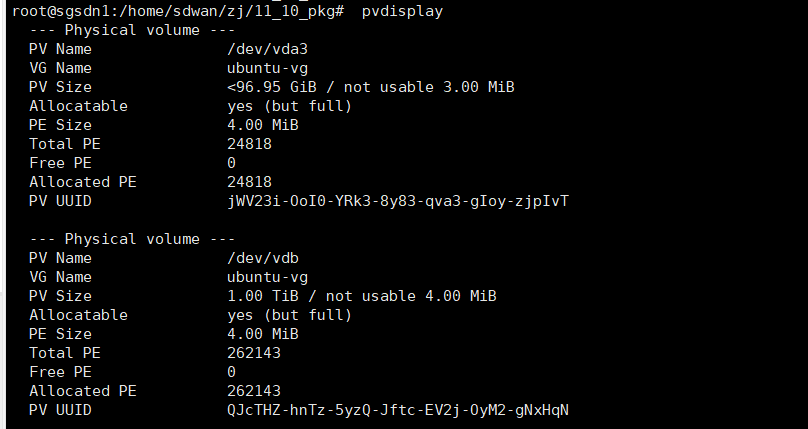Click the second Physical volume header line
This screenshot has height=429, width=808.
click(x=132, y=239)
